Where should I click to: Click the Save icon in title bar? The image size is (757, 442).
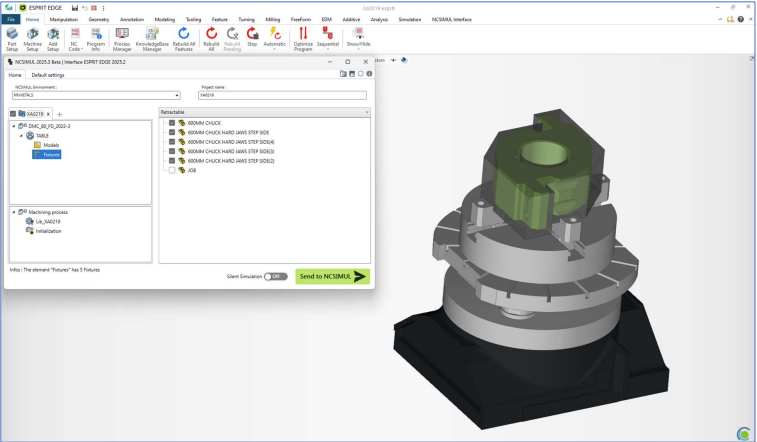pos(75,8)
